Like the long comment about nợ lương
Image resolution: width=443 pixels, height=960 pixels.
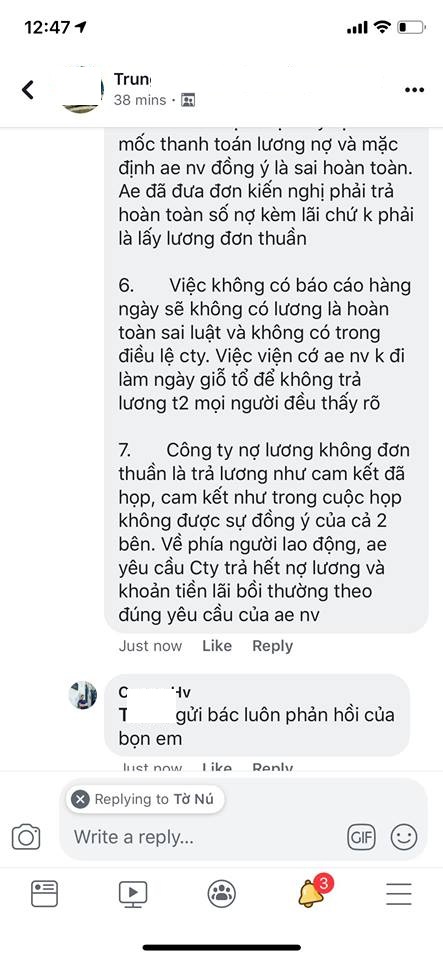(x=217, y=646)
